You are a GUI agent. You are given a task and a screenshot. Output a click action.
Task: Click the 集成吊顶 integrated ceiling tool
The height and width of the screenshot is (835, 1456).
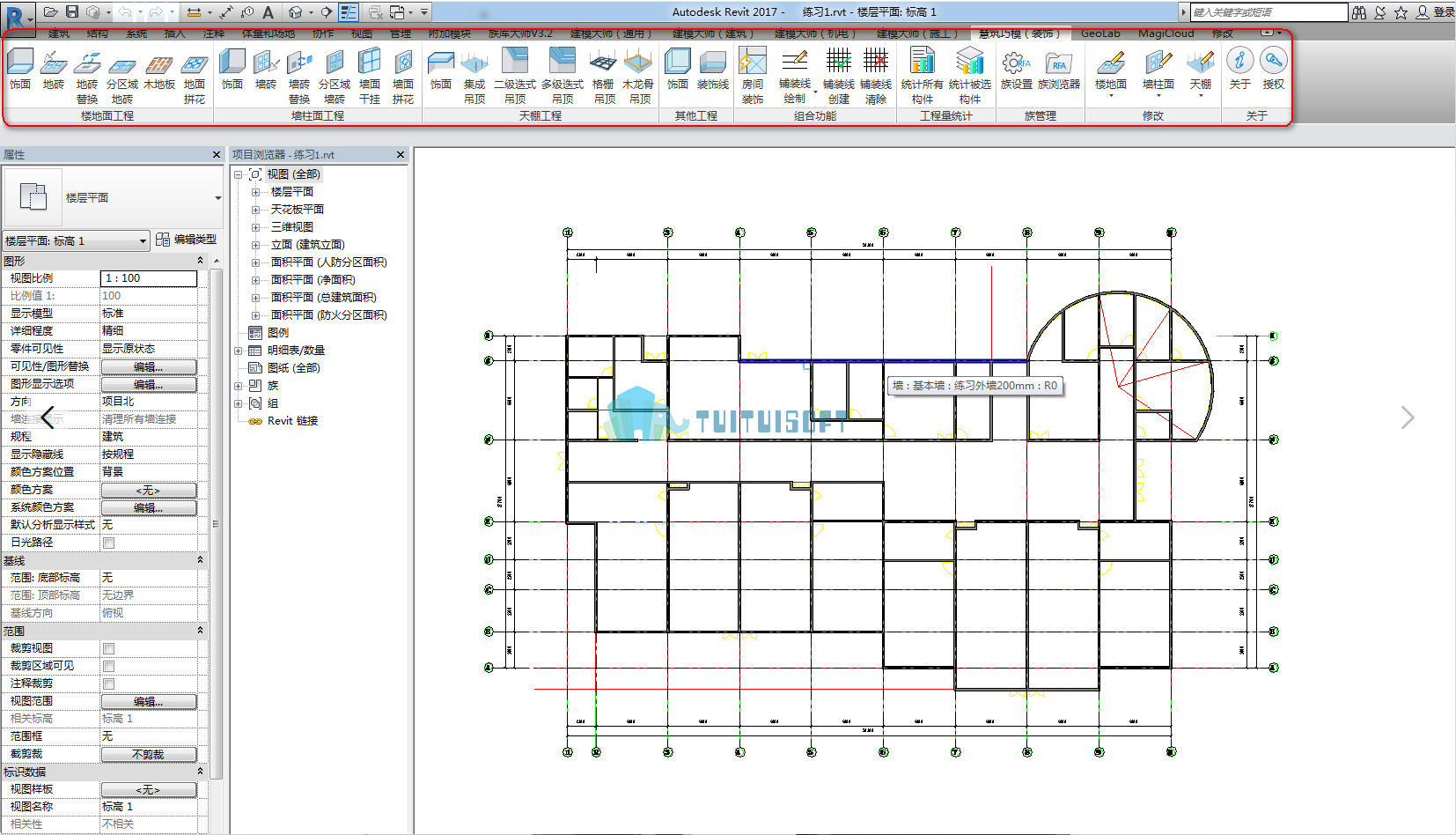[x=474, y=78]
